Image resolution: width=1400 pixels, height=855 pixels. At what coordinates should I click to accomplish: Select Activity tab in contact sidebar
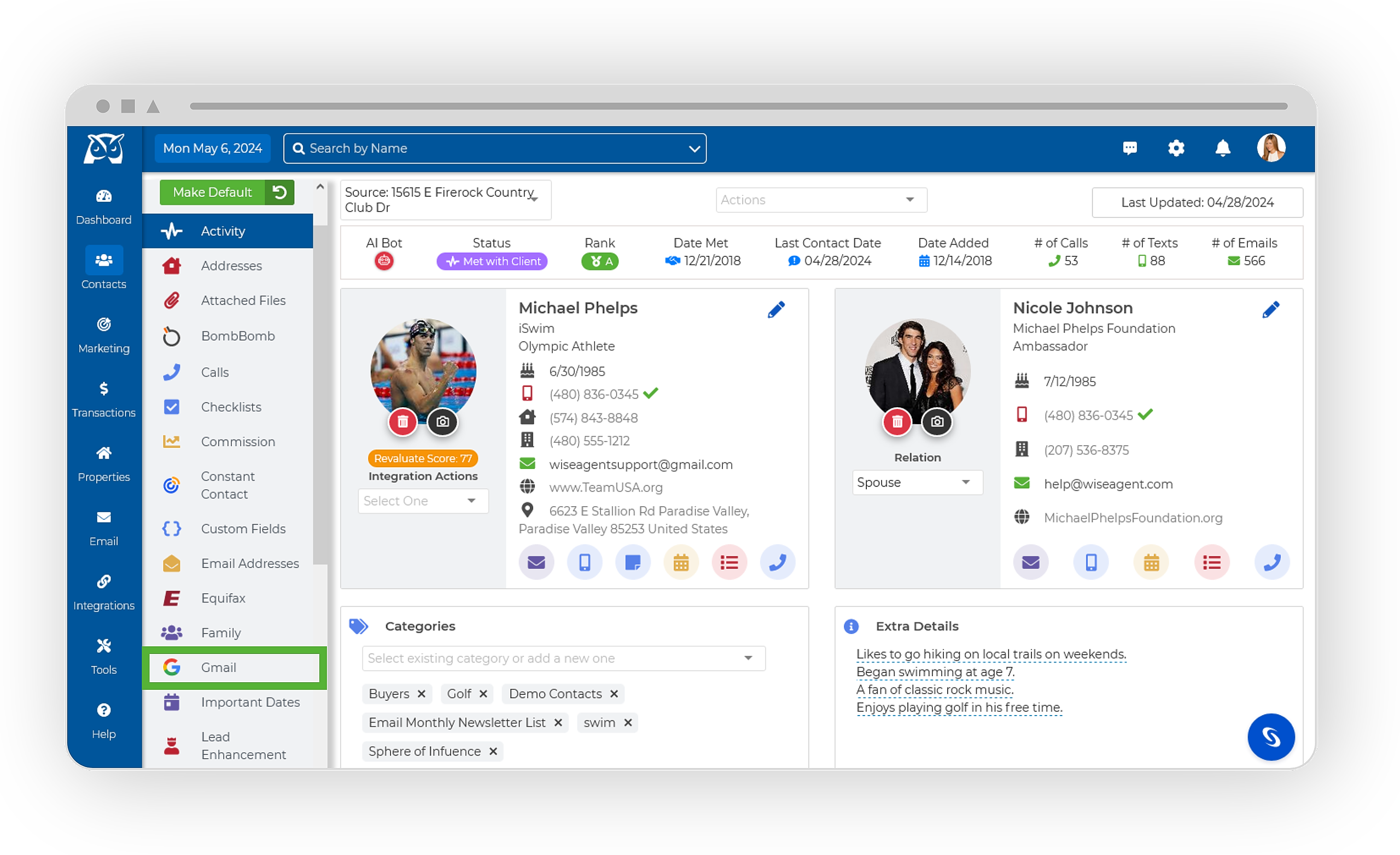coord(227,231)
